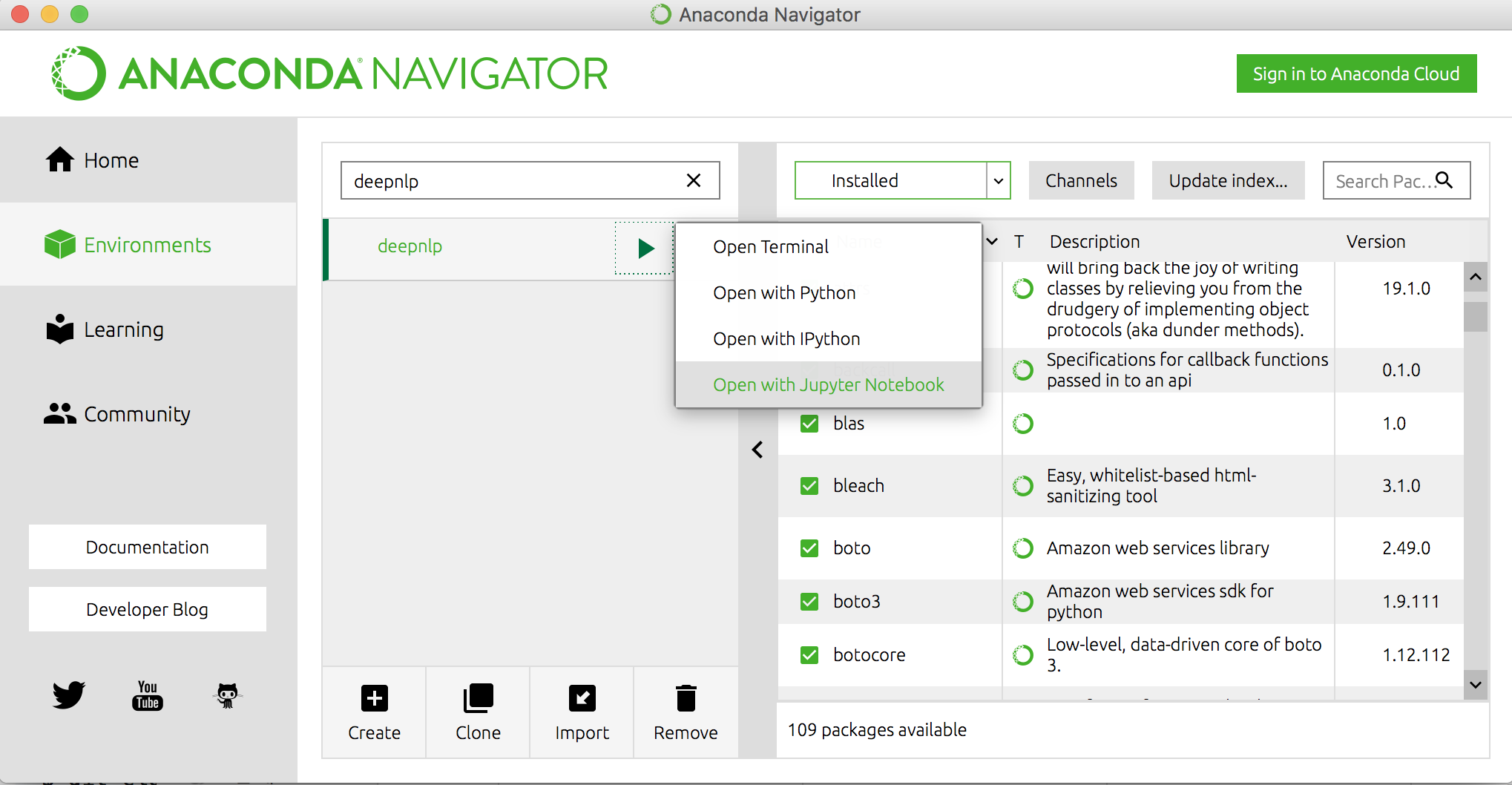Screen dimensions: 1512x785
Task: Open the Twitter bird link
Action: point(69,695)
